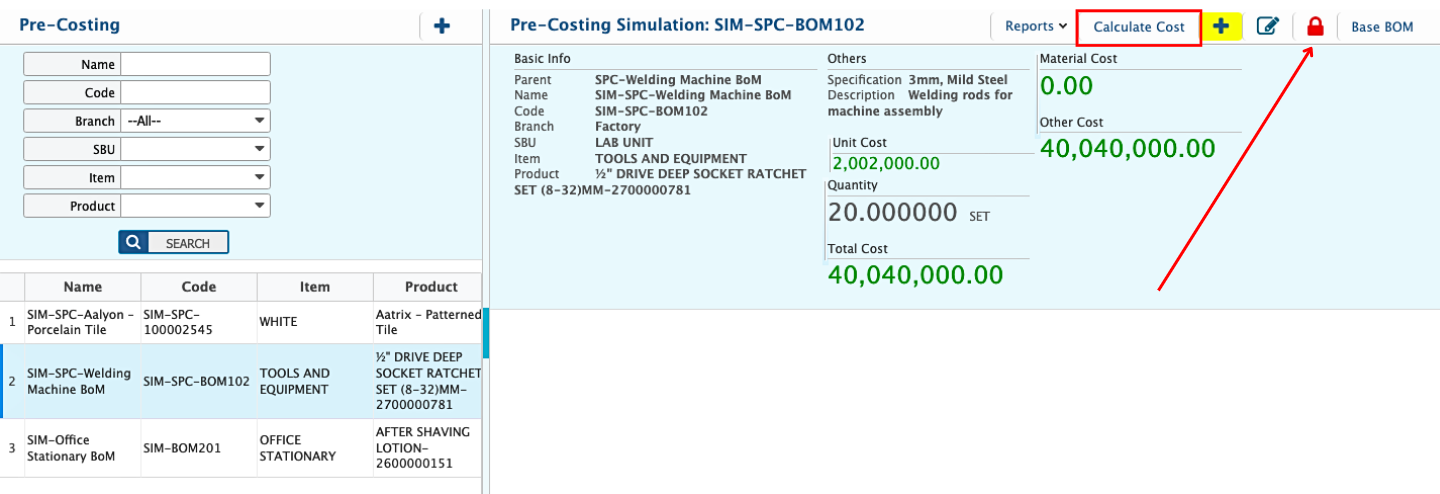
Task: Expand the Item filter dropdown
Action: coord(195,178)
